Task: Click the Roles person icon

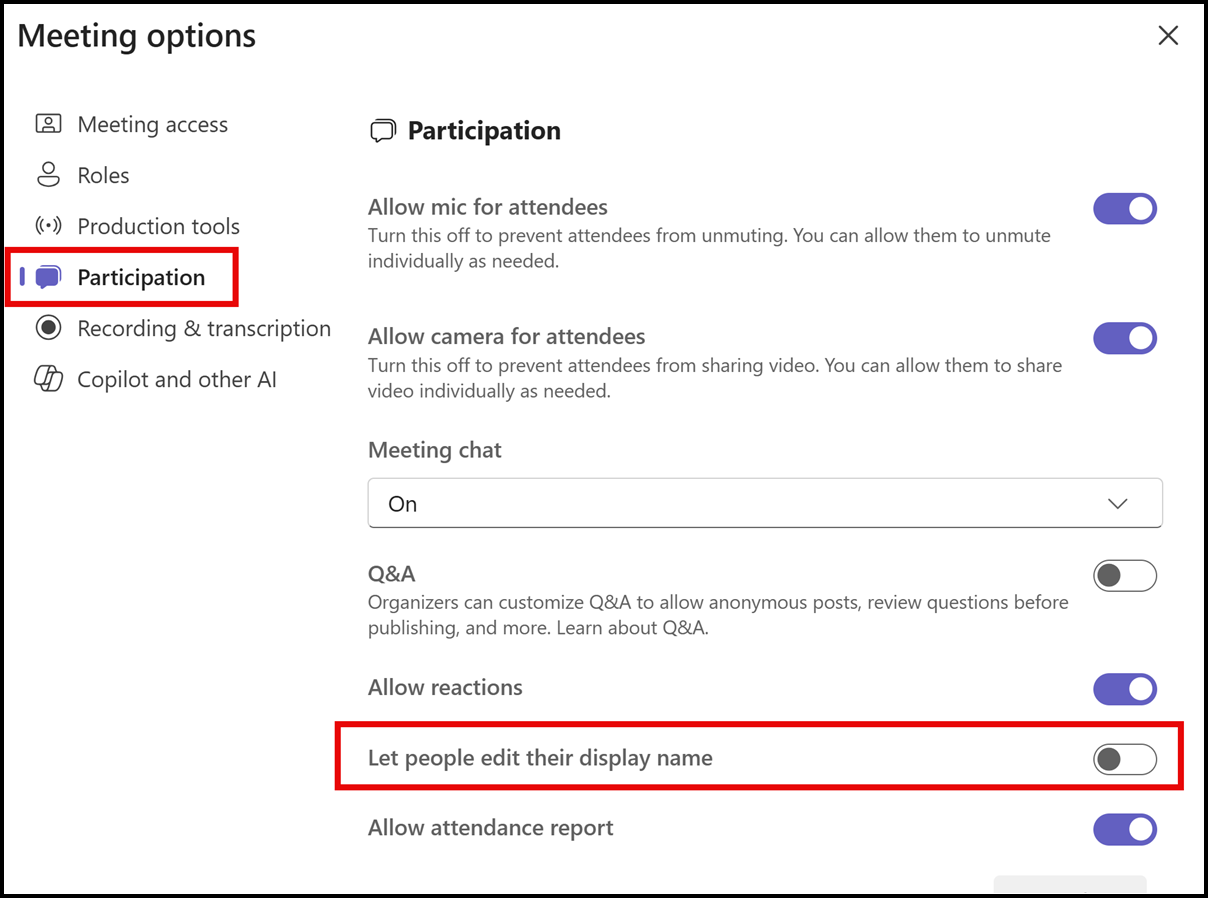Action: [x=47, y=175]
